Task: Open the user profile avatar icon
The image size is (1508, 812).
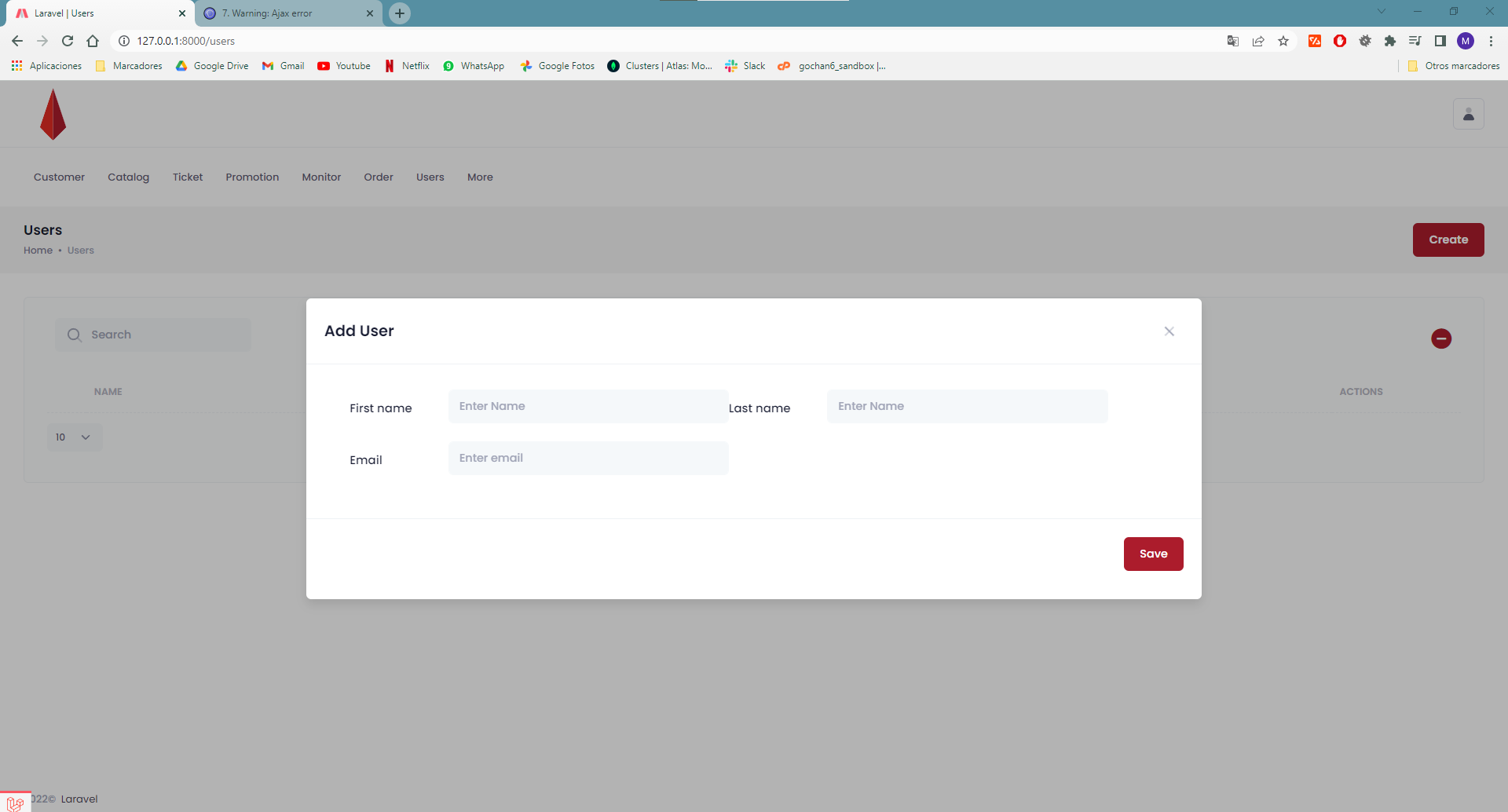Action: (1467, 115)
